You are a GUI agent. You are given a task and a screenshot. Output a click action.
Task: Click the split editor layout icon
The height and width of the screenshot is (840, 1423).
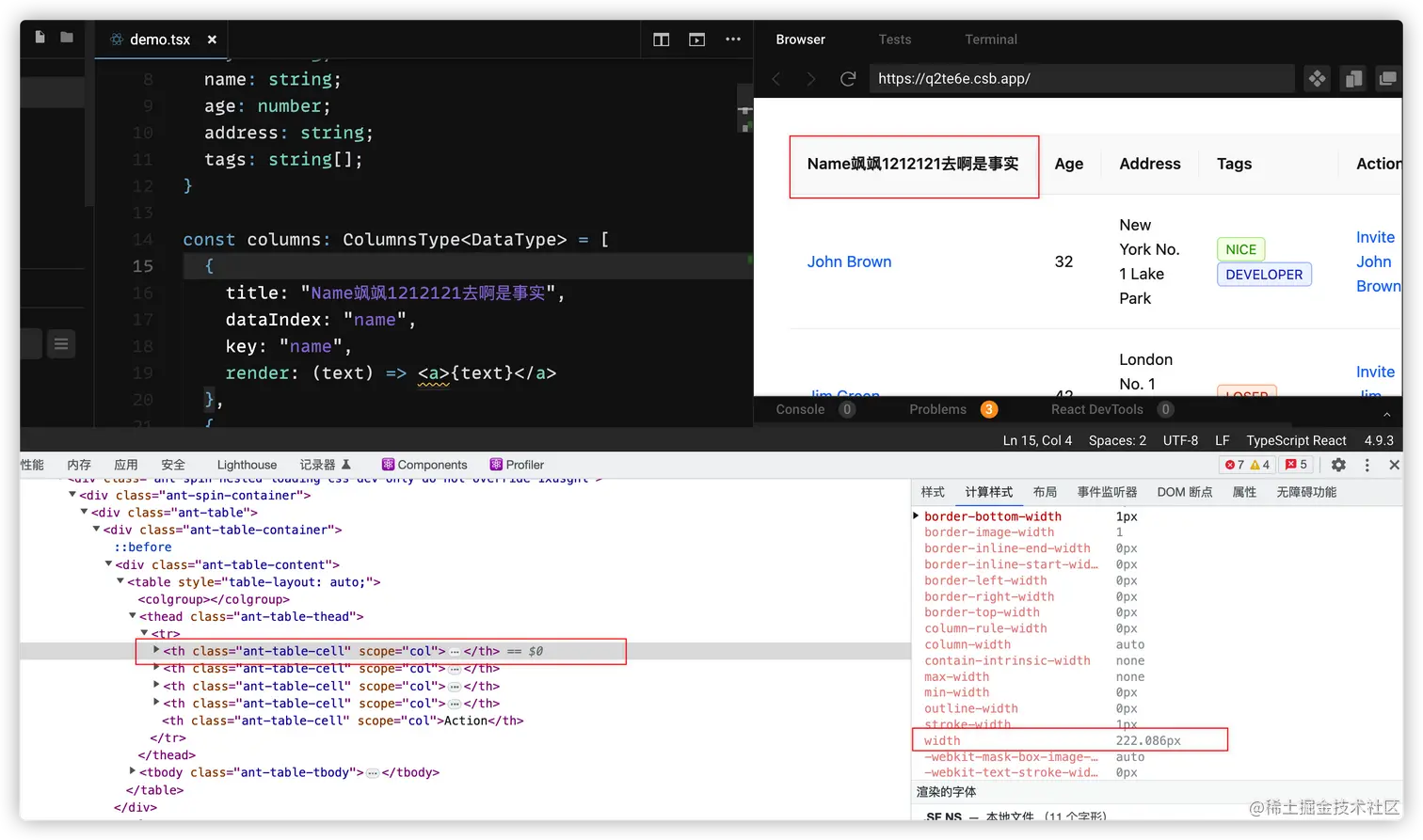click(x=662, y=40)
